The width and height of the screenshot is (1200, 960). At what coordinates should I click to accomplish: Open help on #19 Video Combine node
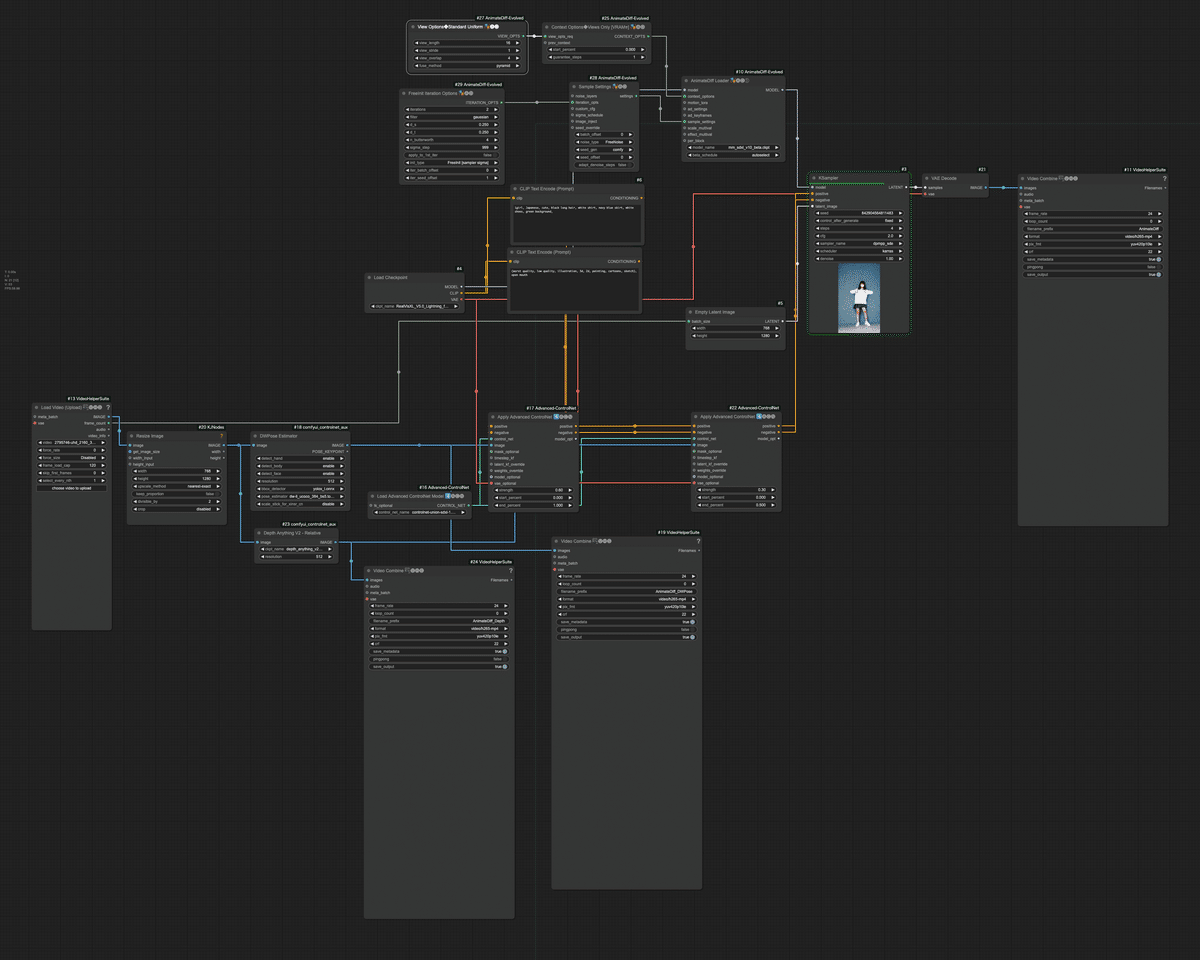coord(698,541)
